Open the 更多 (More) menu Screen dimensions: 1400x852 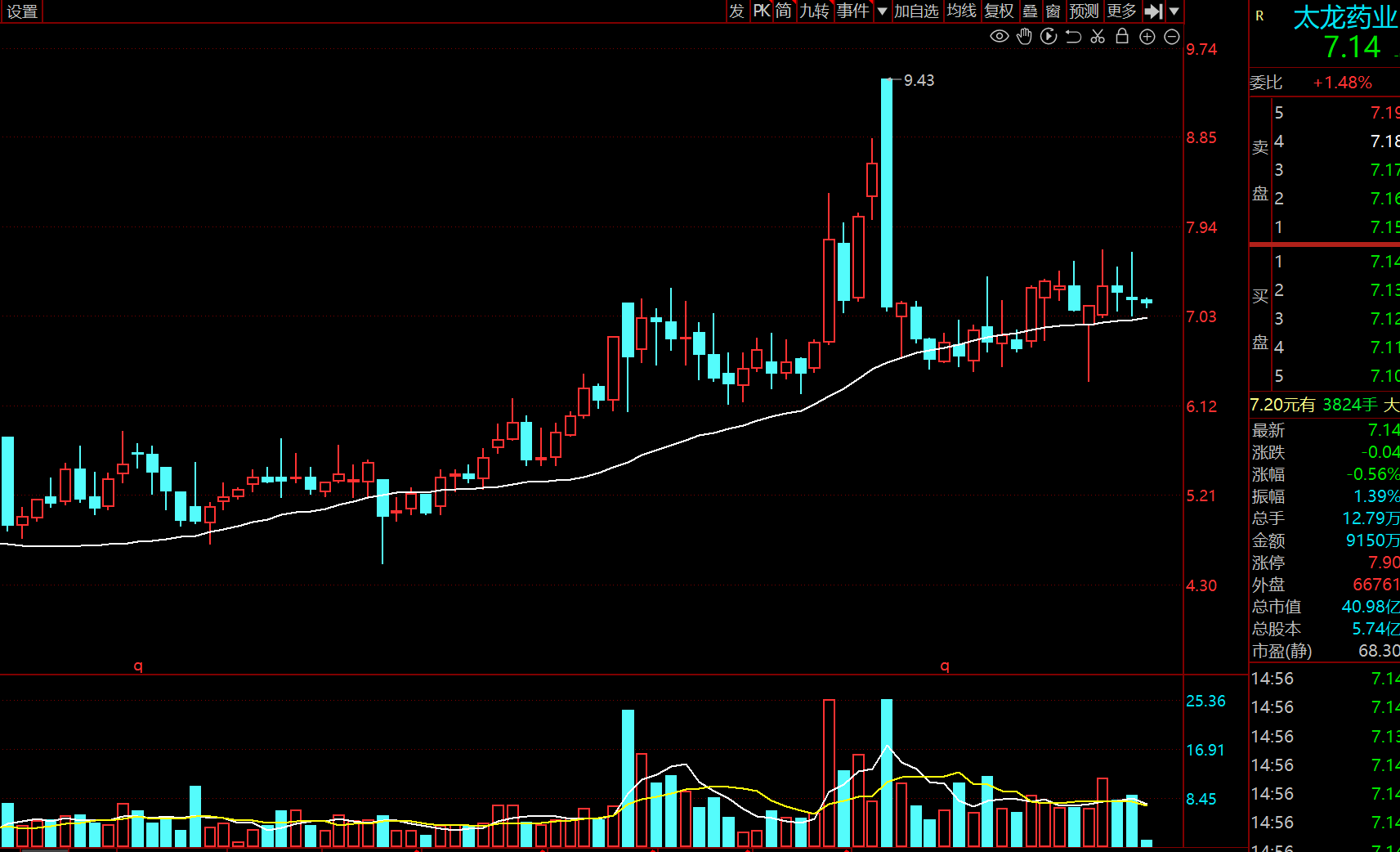(x=1121, y=11)
